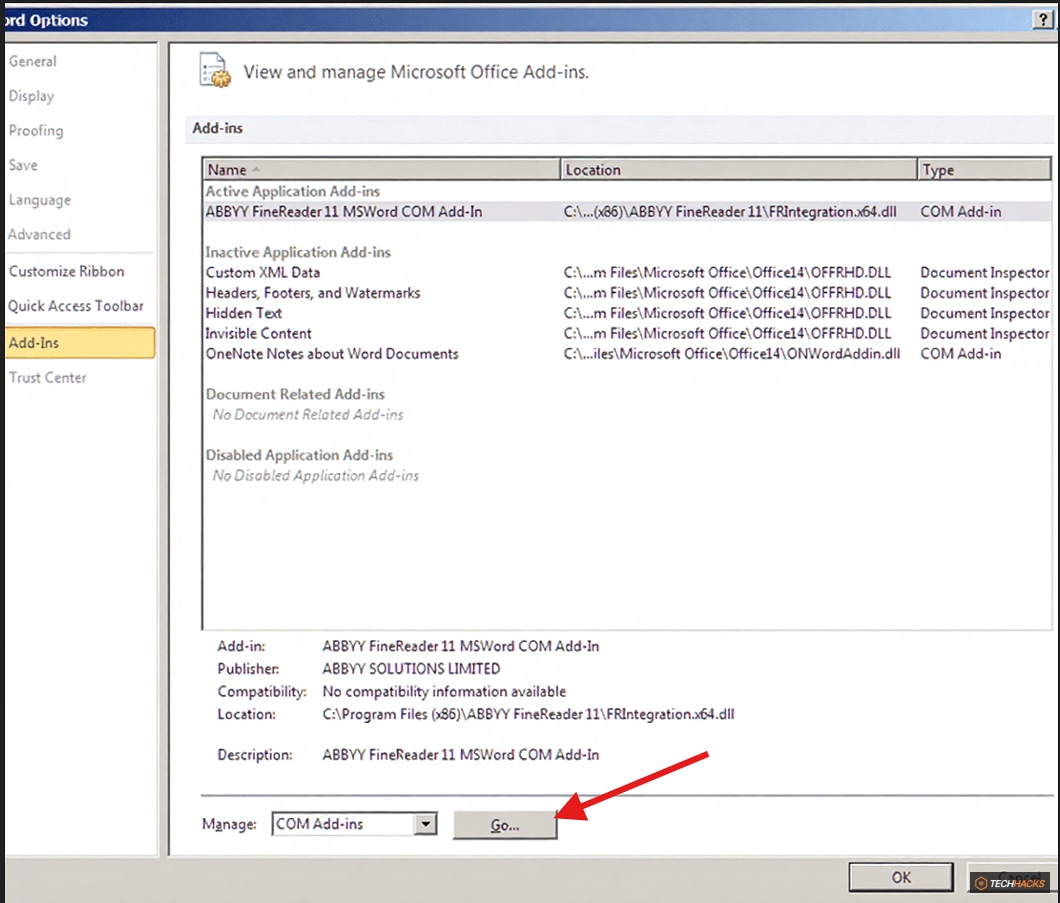Open the Trust Center section
The width and height of the screenshot is (1060, 903).
[47, 377]
